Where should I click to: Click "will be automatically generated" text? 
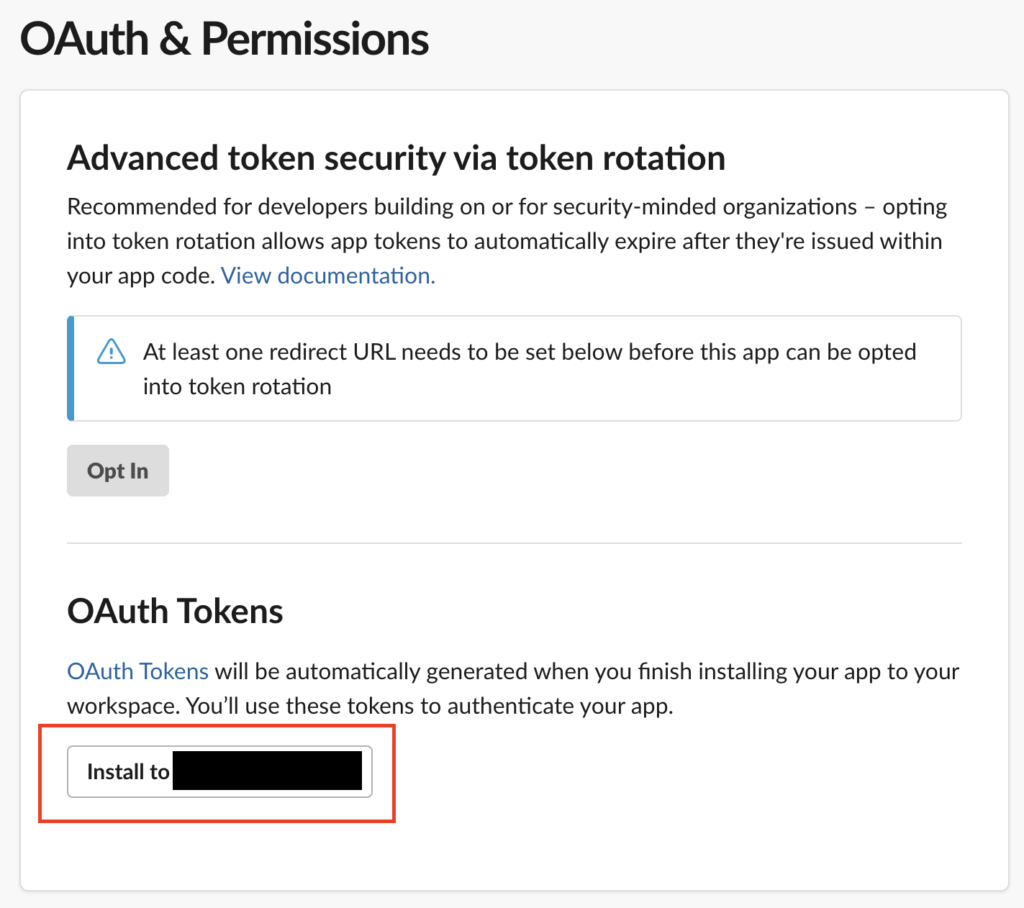point(371,671)
